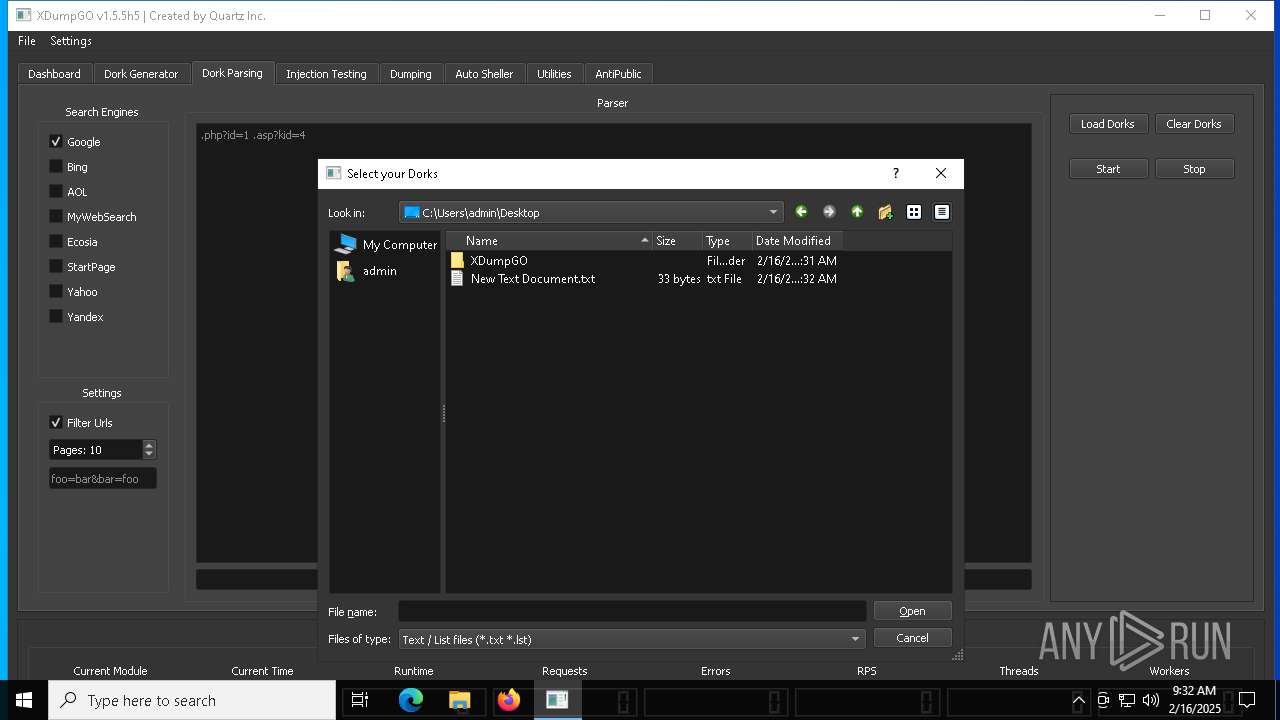Switch to Dork Generator tab

point(141,74)
